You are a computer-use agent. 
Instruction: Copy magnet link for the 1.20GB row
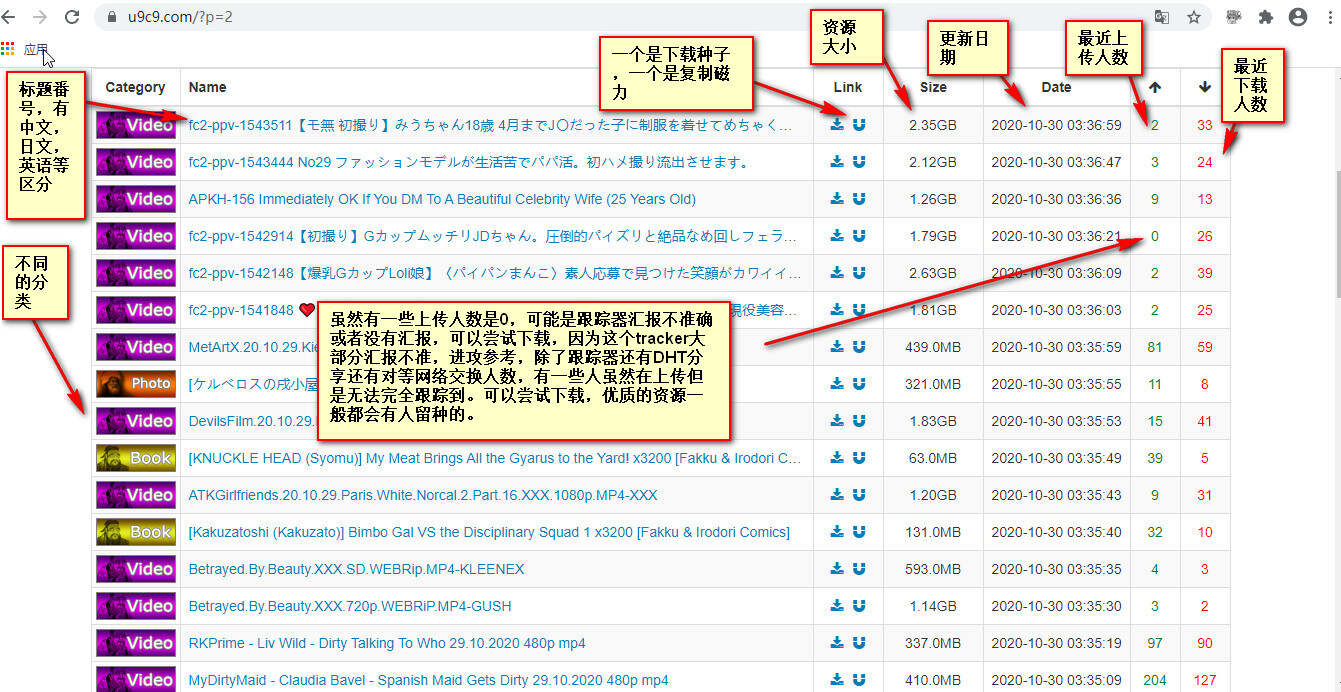[x=859, y=495]
